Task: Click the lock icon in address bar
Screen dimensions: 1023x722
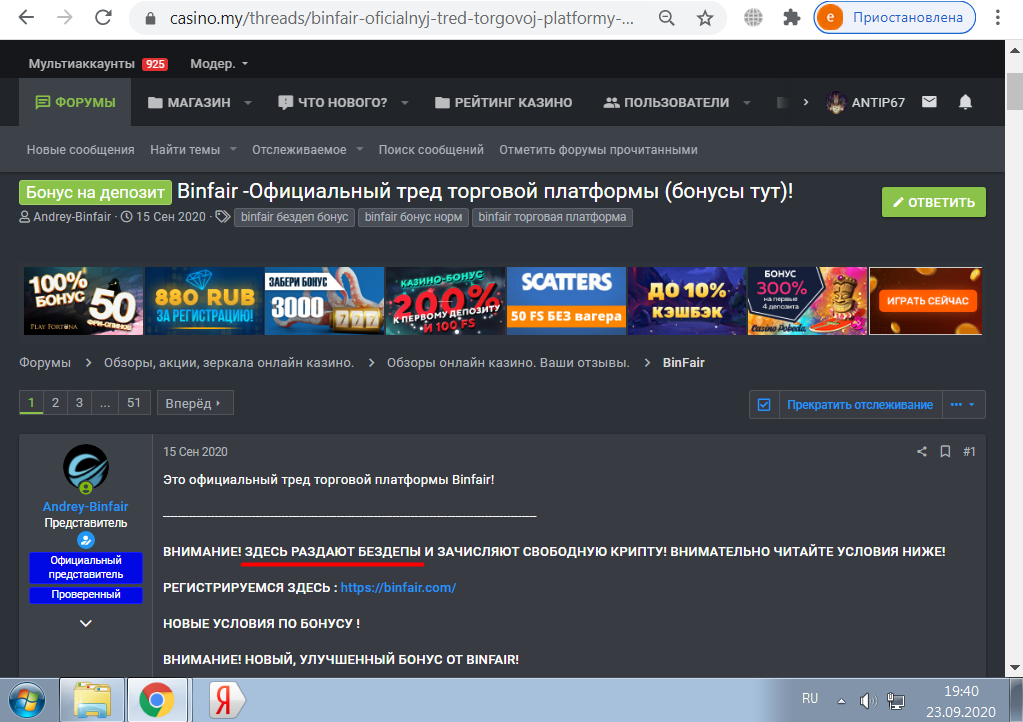Action: pyautogui.click(x=151, y=18)
